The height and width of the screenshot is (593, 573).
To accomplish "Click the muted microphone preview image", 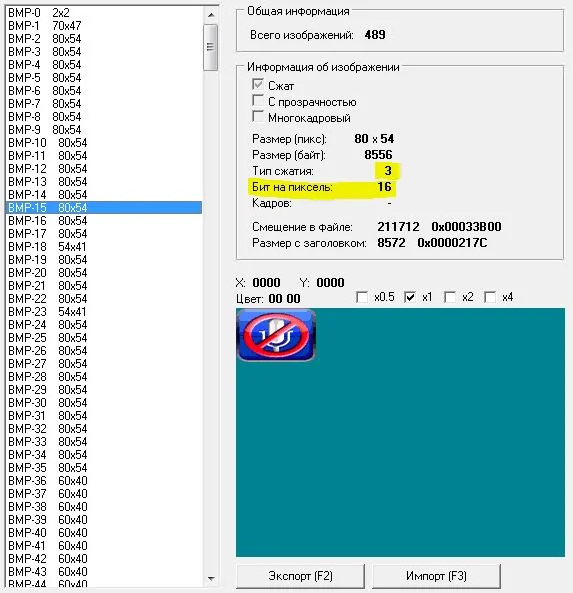I will tap(276, 335).
